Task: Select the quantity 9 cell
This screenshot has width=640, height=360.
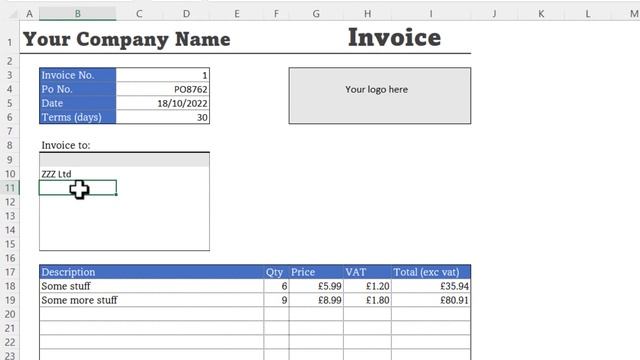Action: 276,300
